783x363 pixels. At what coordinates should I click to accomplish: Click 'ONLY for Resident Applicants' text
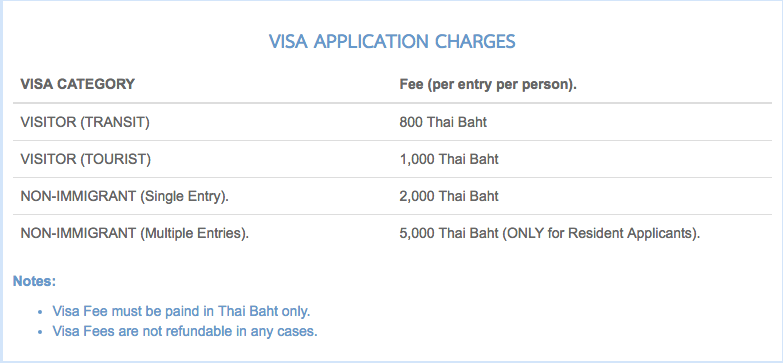(x=599, y=233)
